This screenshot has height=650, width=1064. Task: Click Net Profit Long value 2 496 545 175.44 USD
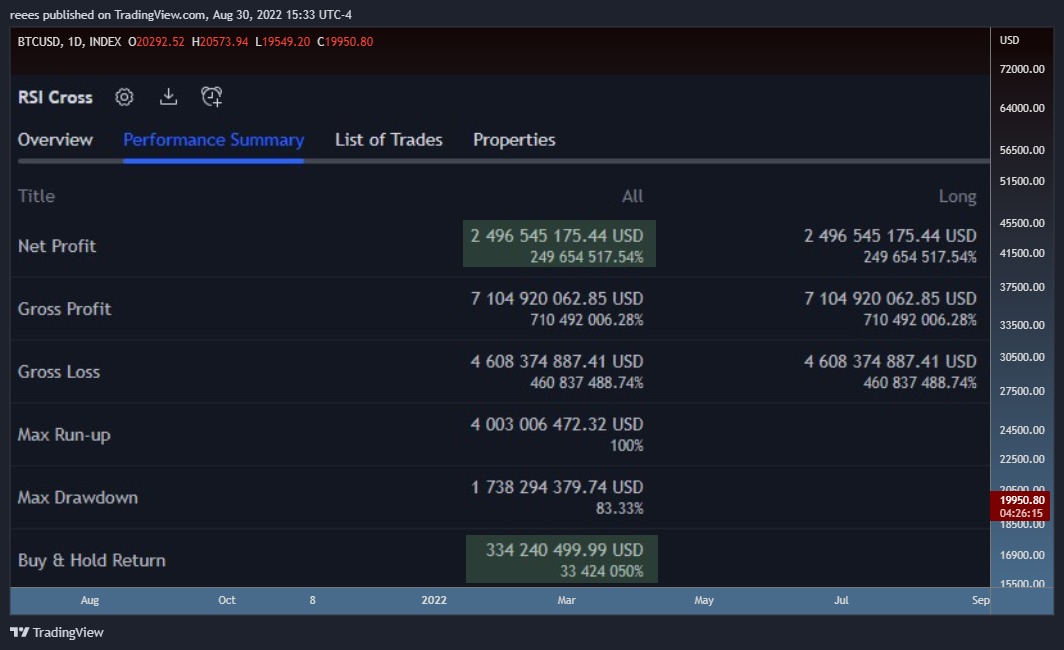coord(890,235)
